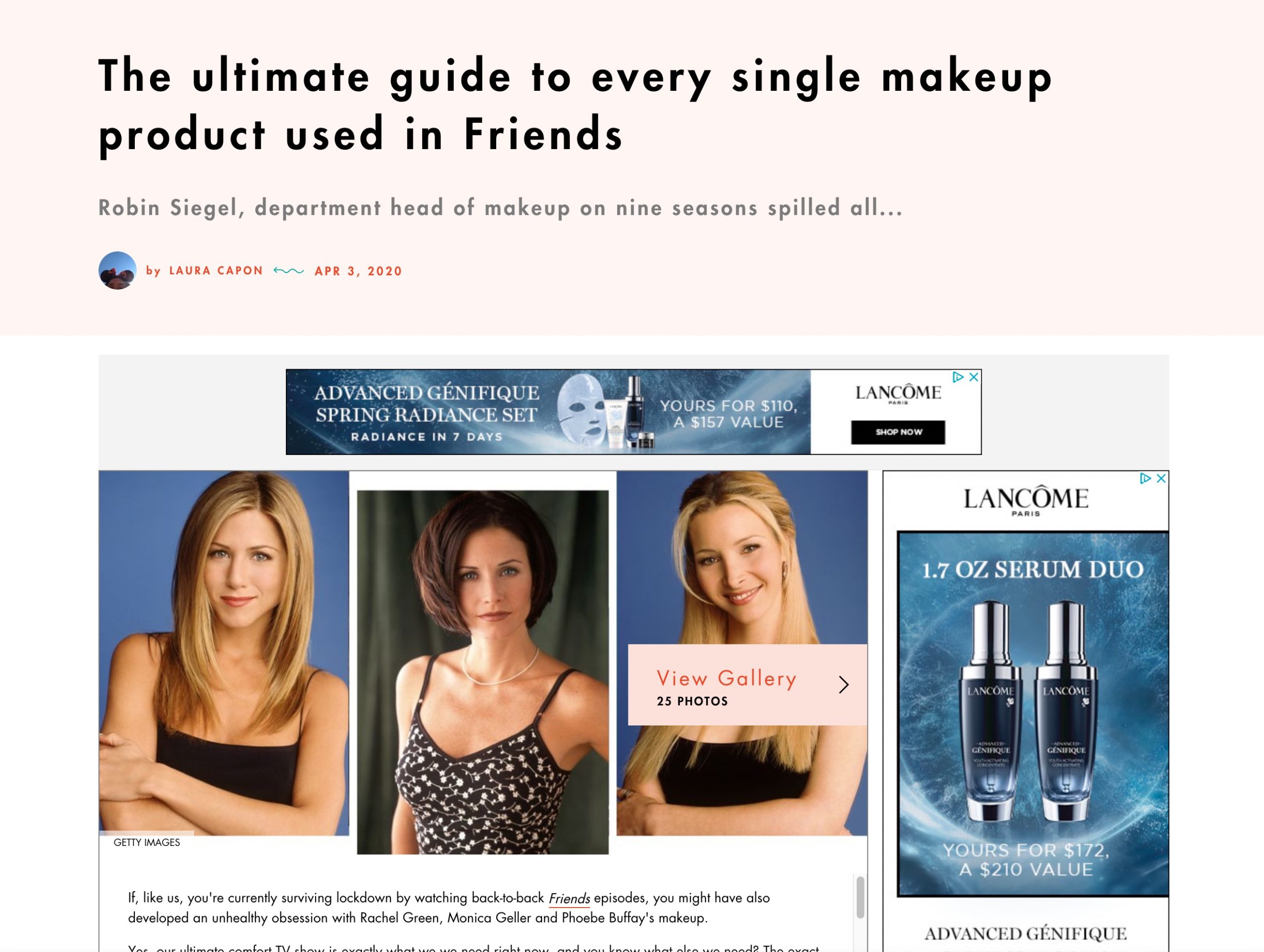Open Laura Capon author link

(216, 270)
